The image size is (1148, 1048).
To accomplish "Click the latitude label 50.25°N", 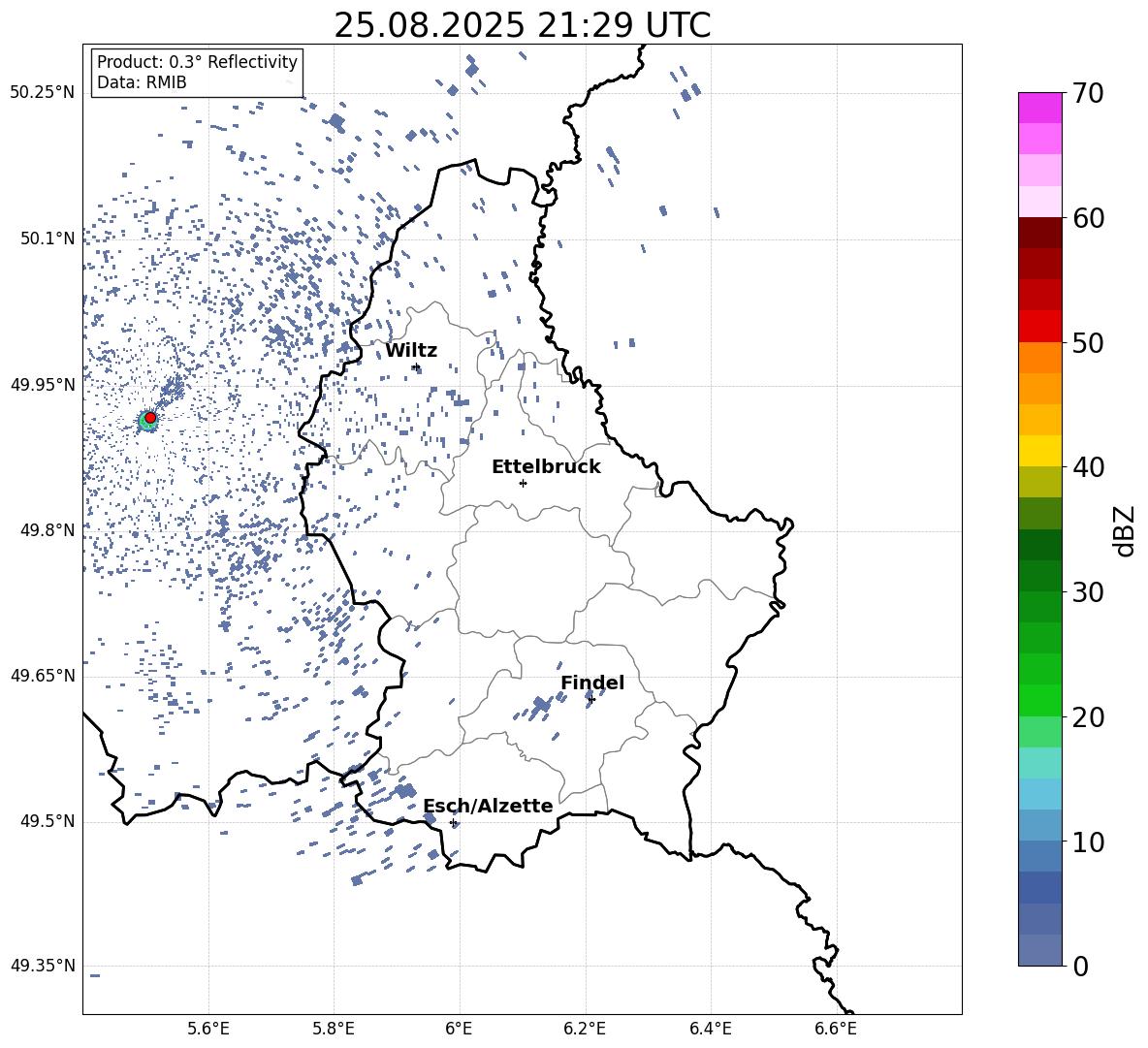I will click(43, 93).
